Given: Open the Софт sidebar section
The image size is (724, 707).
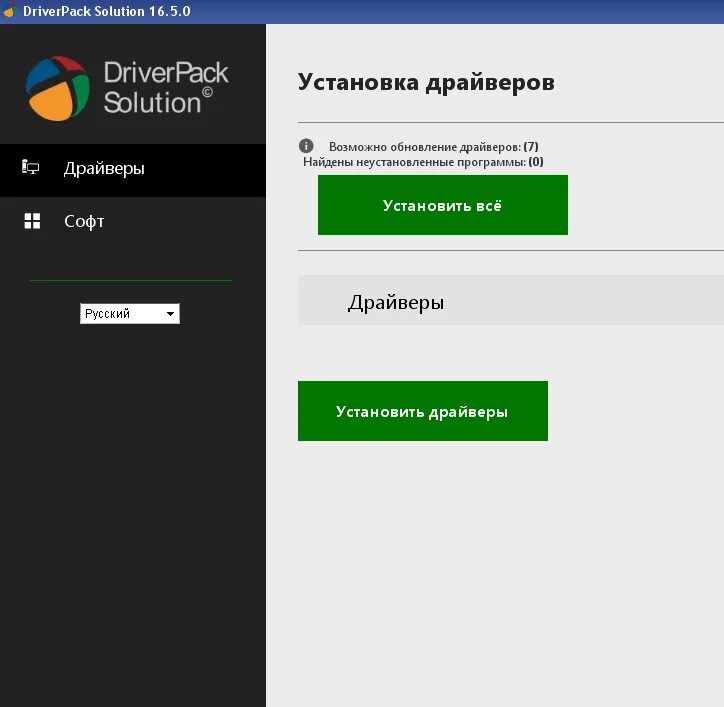Looking at the screenshot, I should [x=133, y=221].
